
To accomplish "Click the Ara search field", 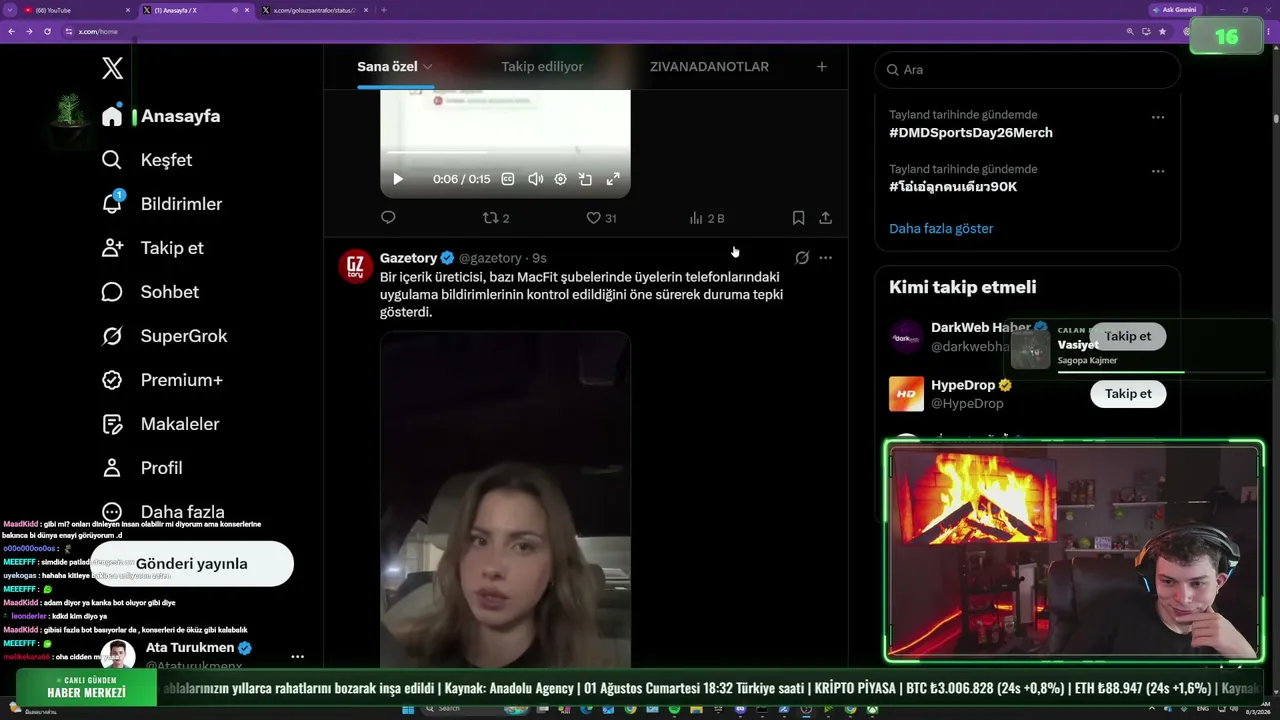I will [x=1028, y=70].
